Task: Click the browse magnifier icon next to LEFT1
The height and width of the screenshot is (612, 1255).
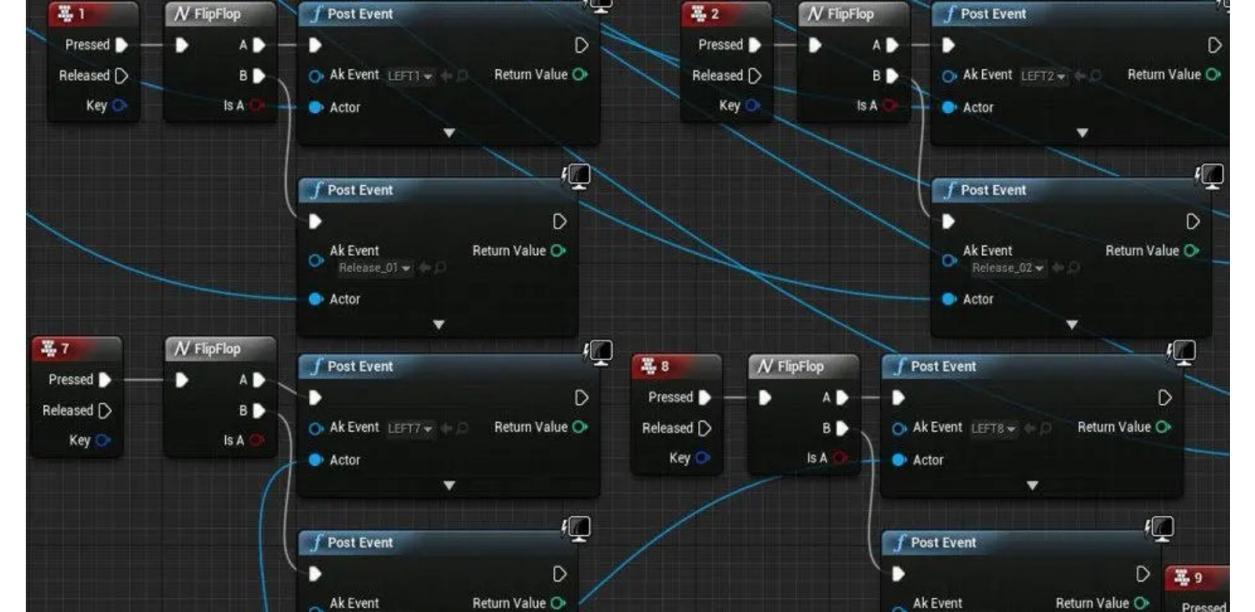Action: [x=462, y=76]
